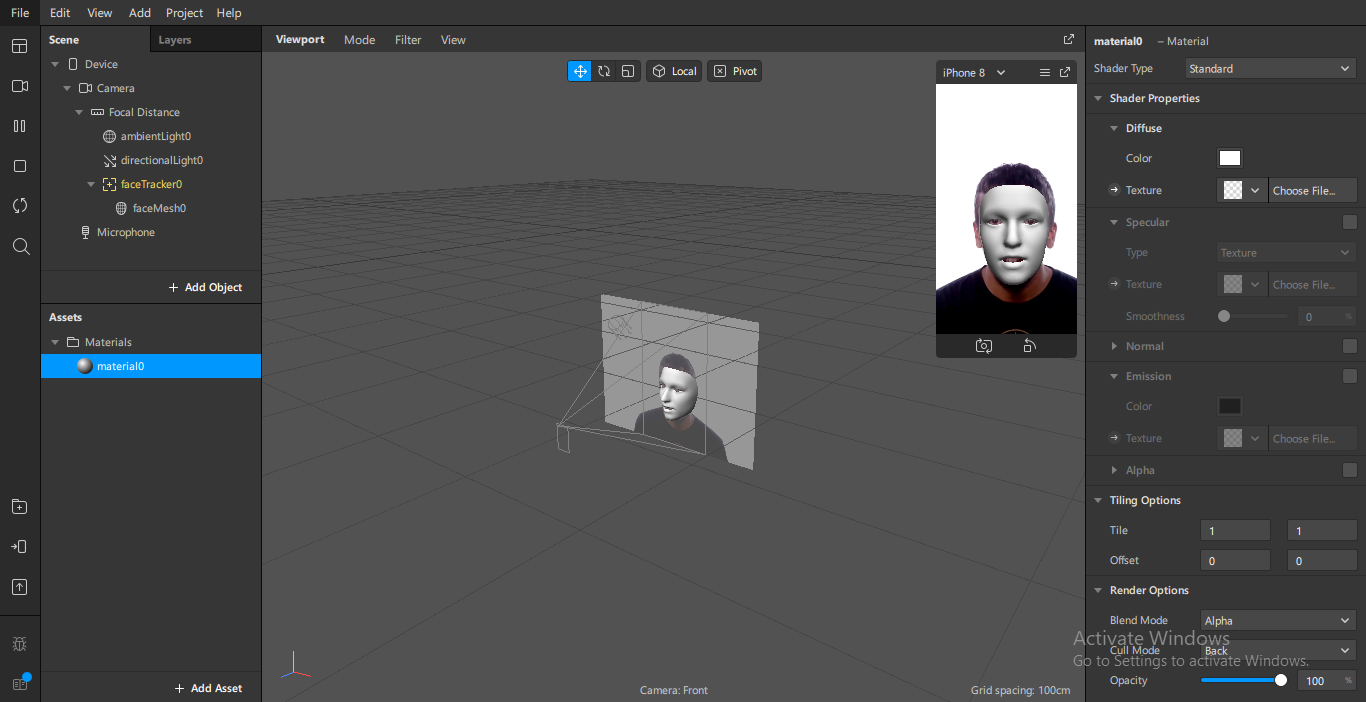Screen dimensions: 1366x702
Task: Switch to the Layers tab
Action: pos(175,40)
